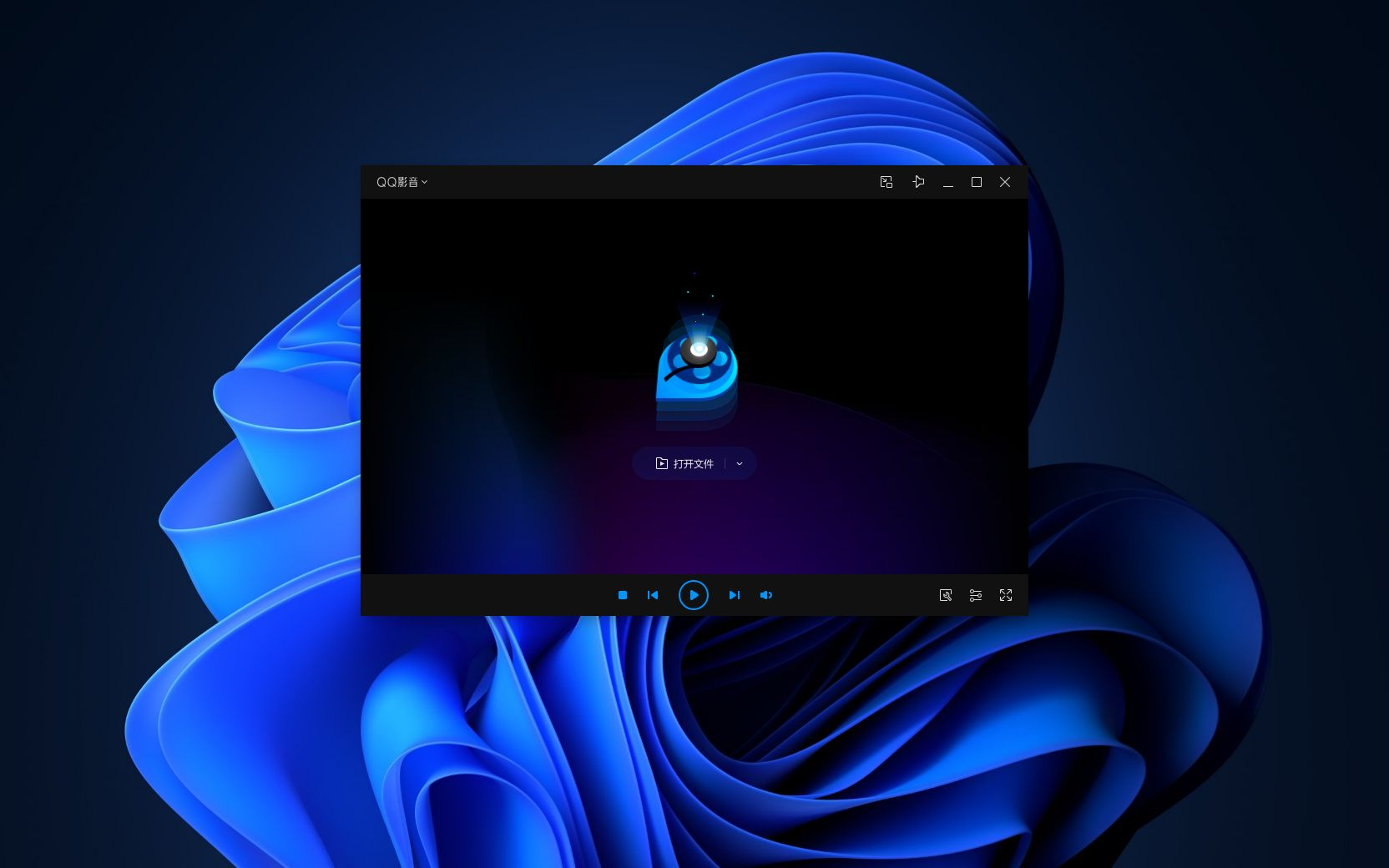1389x868 pixels.
Task: Pin the player window on top
Action: pyautogui.click(x=918, y=182)
